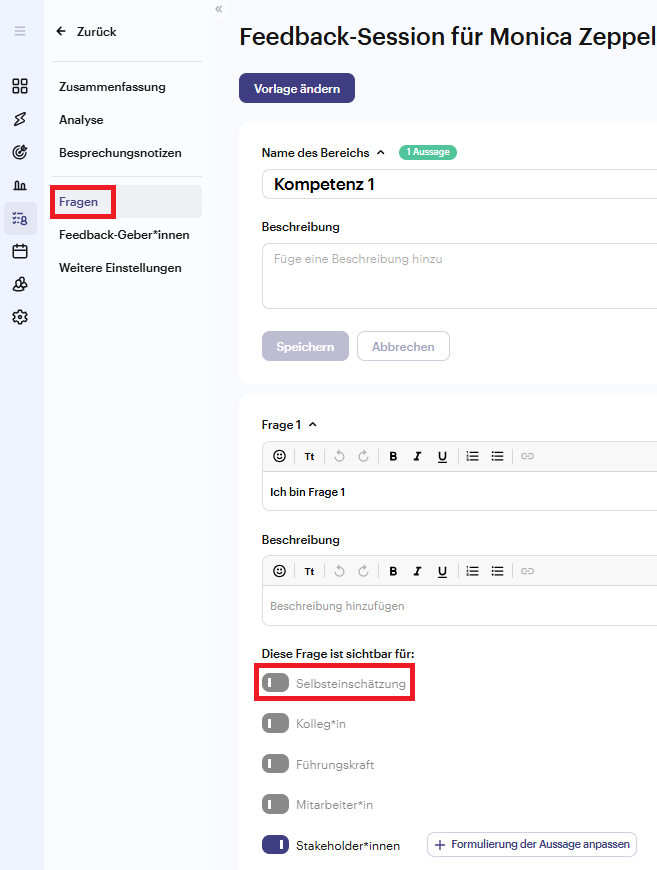Open the dashboard grid icon in sidebar

point(20,86)
